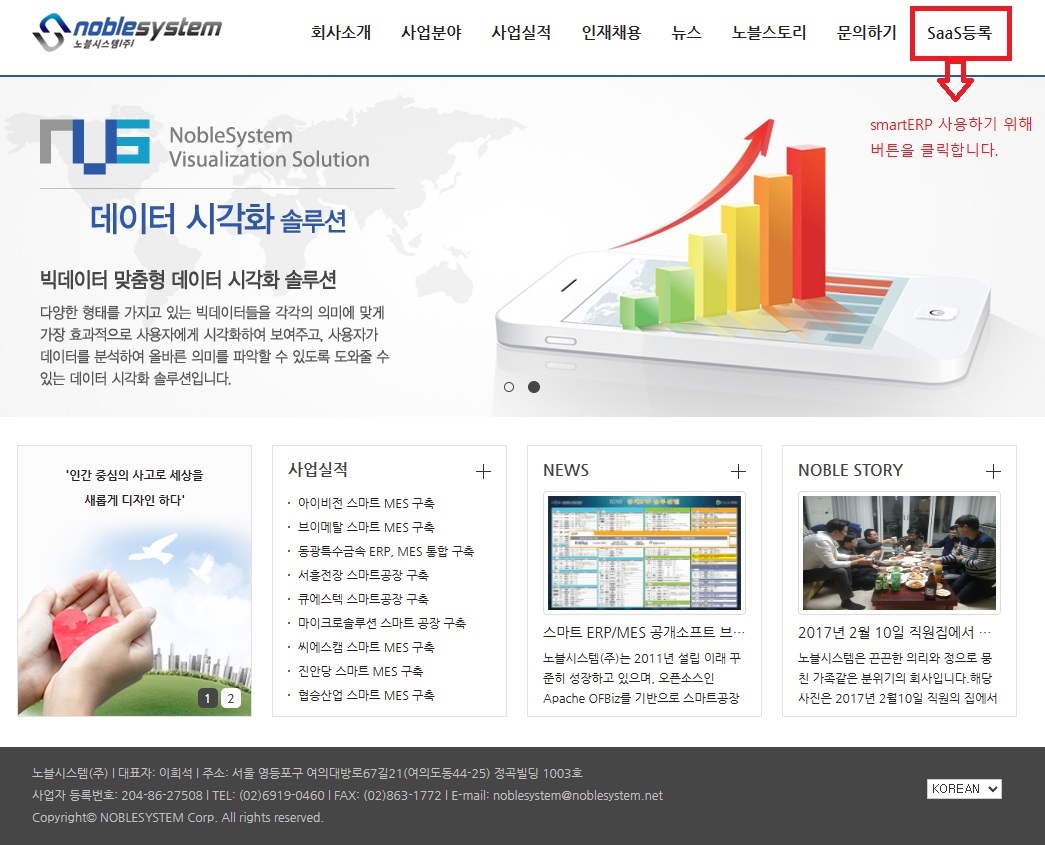The height and width of the screenshot is (845, 1045).
Task: Open the KOREAN language dropdown
Action: tap(963, 789)
